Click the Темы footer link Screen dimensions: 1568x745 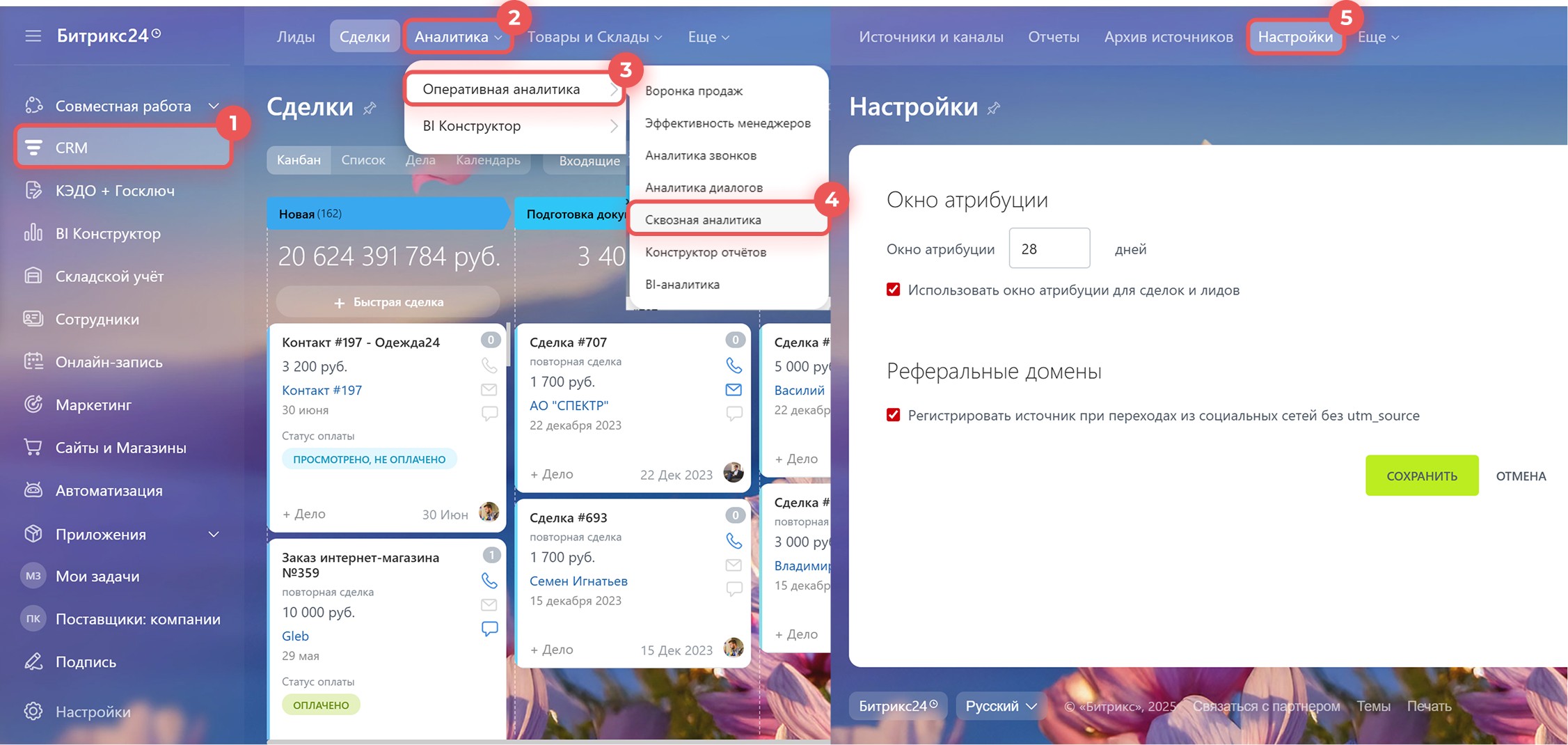[1374, 706]
